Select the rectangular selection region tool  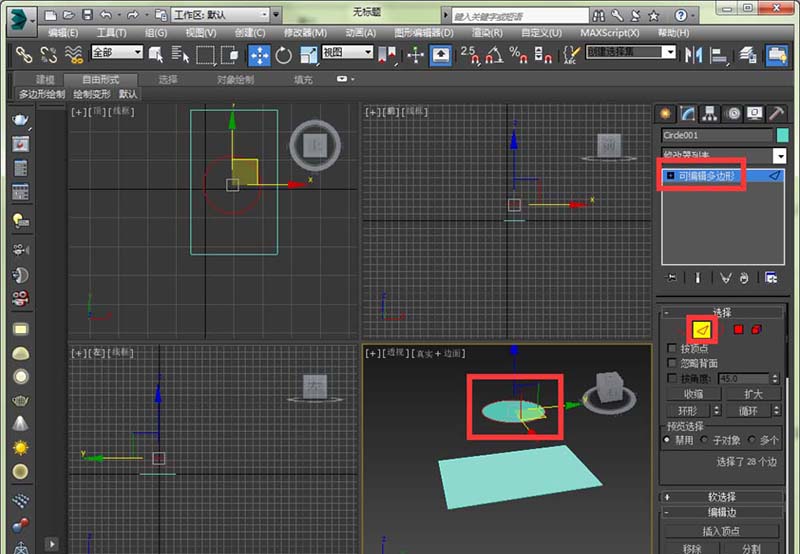point(205,54)
